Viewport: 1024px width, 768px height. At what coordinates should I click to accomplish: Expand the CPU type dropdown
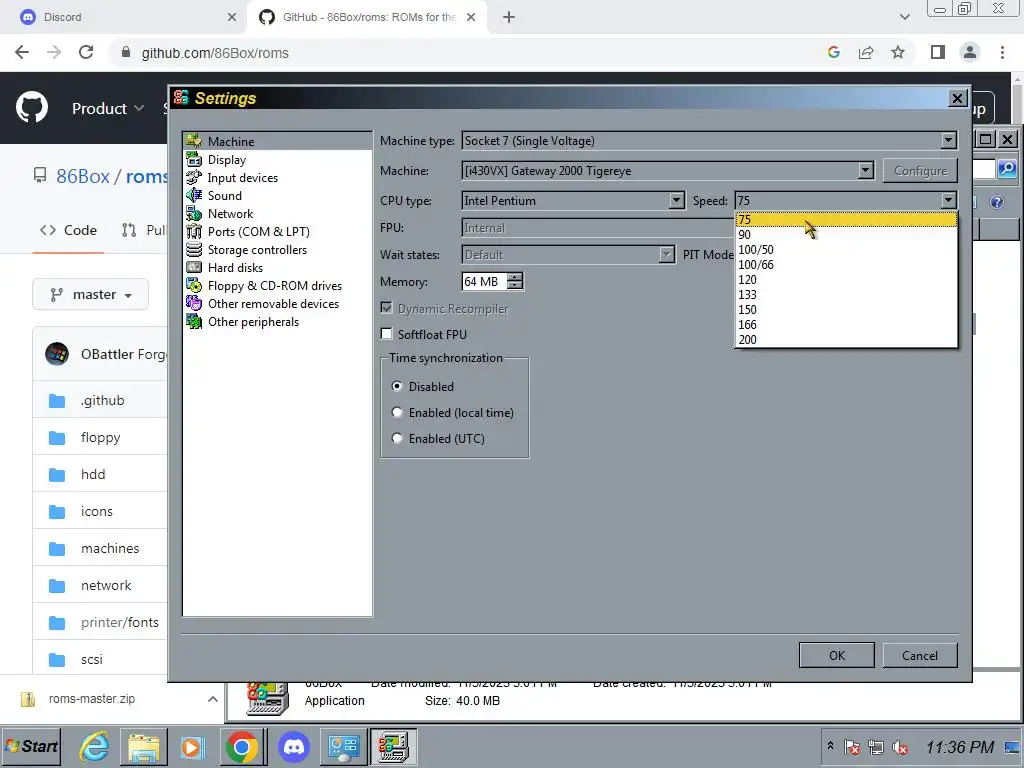[677, 200]
